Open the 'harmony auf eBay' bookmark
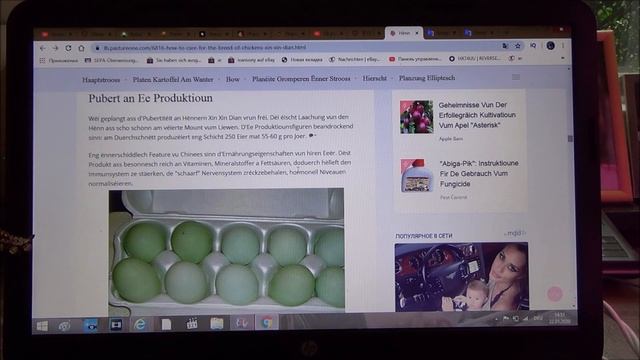Screen dimensions: 640x360 pos(251,60)
